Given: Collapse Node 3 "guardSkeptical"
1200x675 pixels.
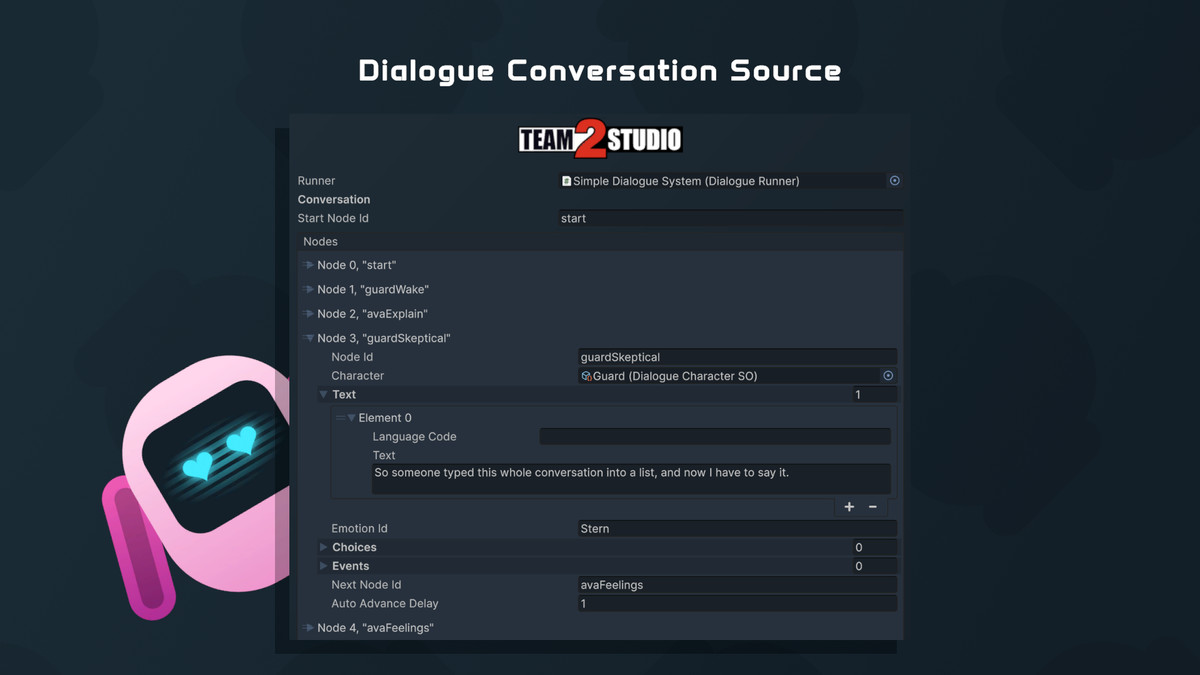Looking at the screenshot, I should [x=309, y=338].
